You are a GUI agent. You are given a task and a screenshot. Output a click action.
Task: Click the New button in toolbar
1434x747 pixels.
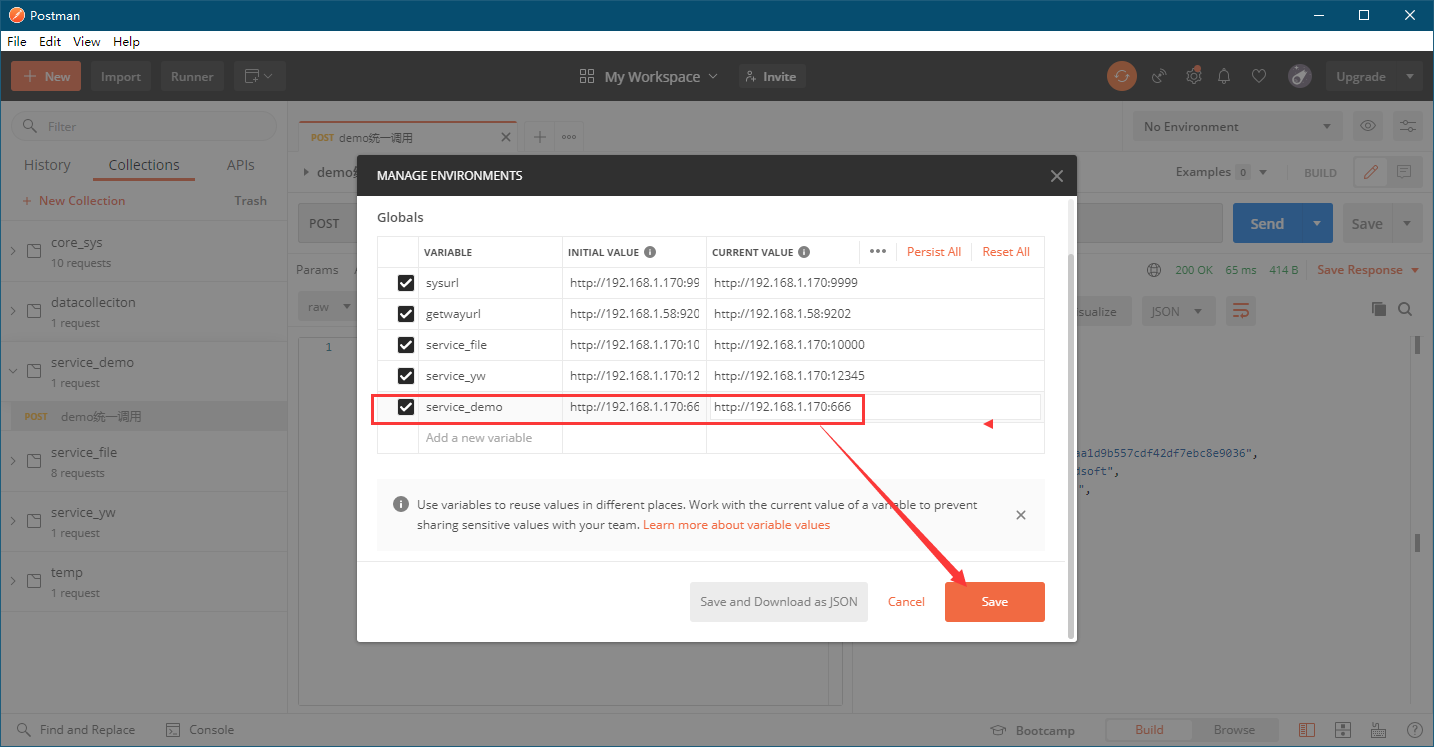[47, 76]
